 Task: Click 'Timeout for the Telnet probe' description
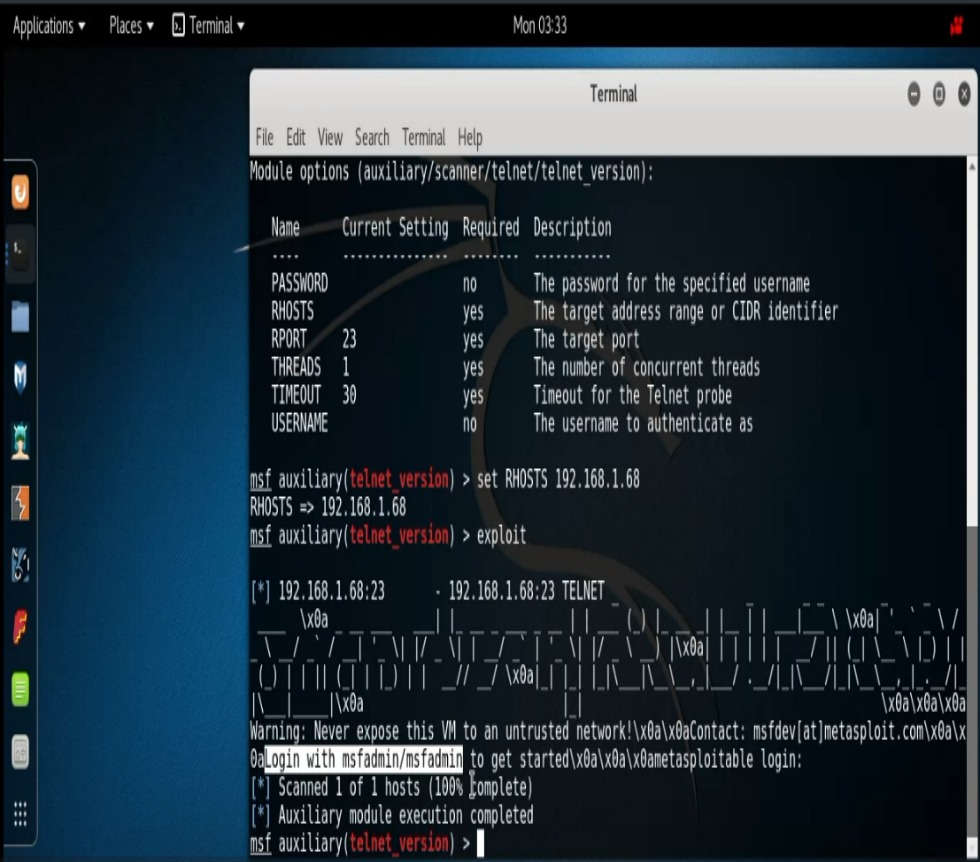[632, 395]
